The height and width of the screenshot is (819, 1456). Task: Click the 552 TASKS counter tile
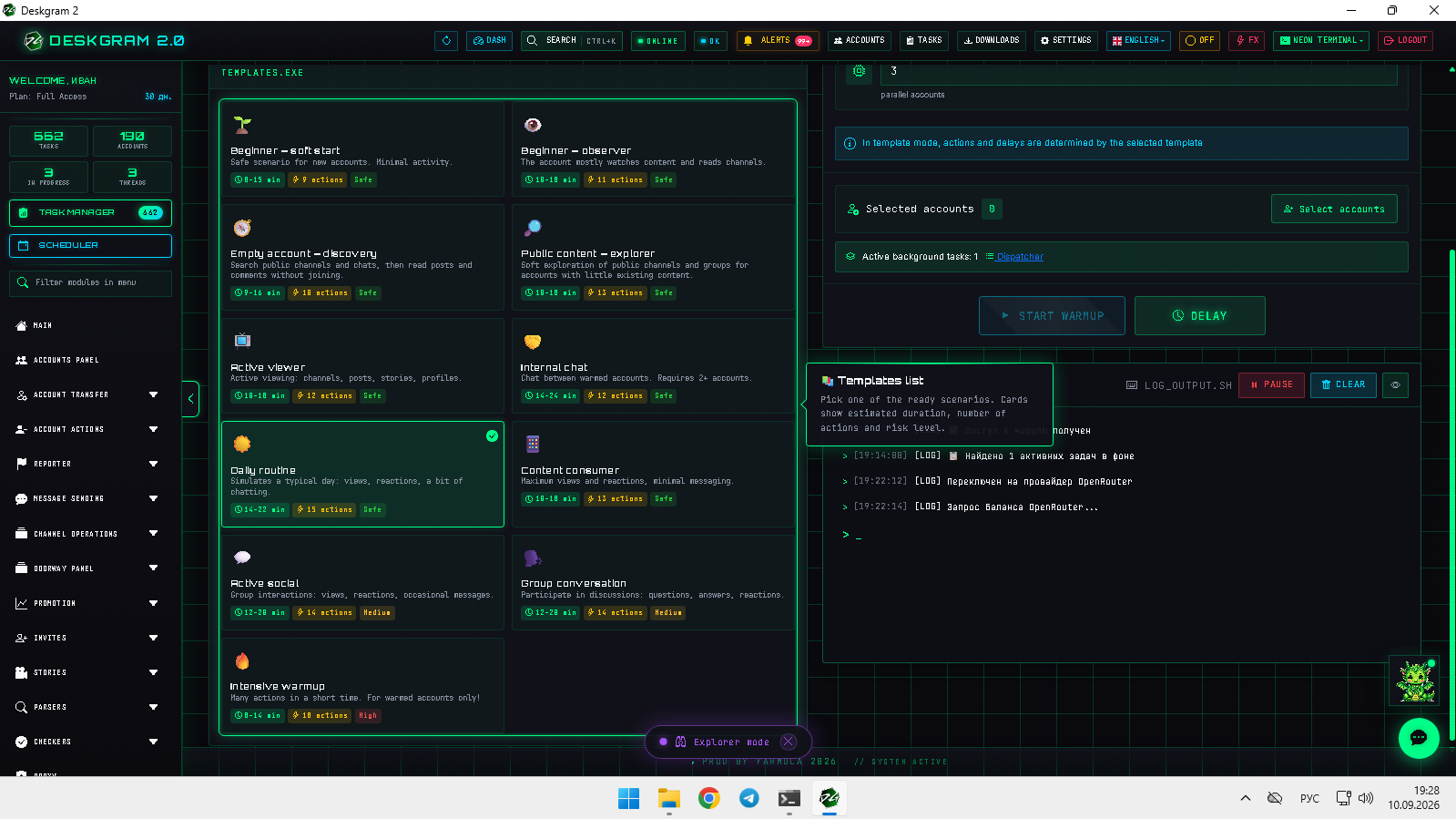(x=48, y=140)
